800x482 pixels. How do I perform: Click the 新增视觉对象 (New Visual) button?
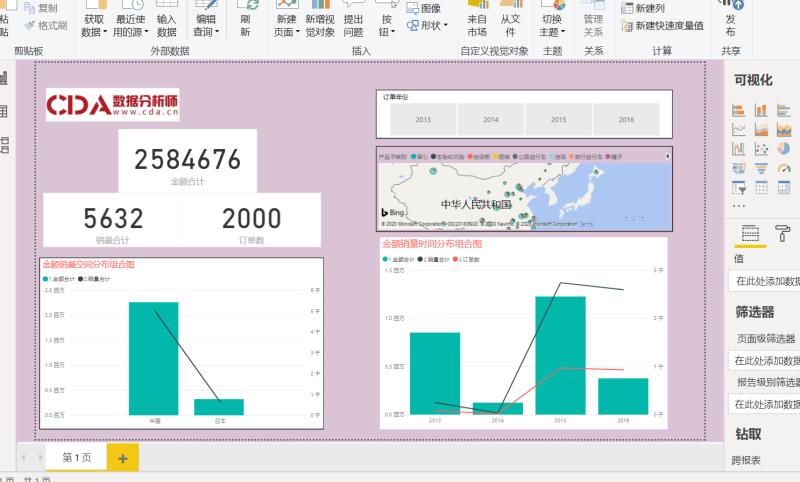point(320,19)
